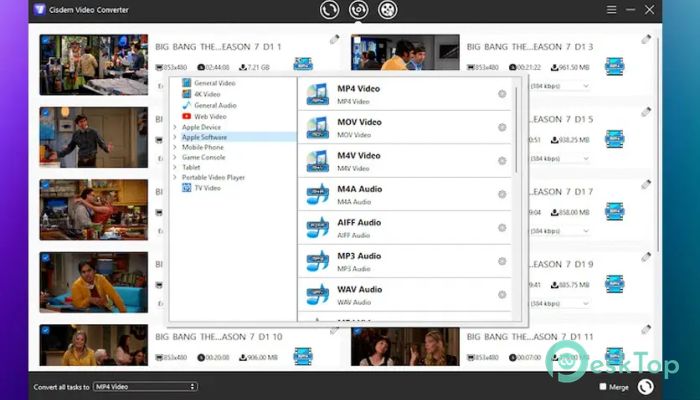Open settings gear for MOV Video format
700x400 pixels.
pyautogui.click(x=502, y=127)
